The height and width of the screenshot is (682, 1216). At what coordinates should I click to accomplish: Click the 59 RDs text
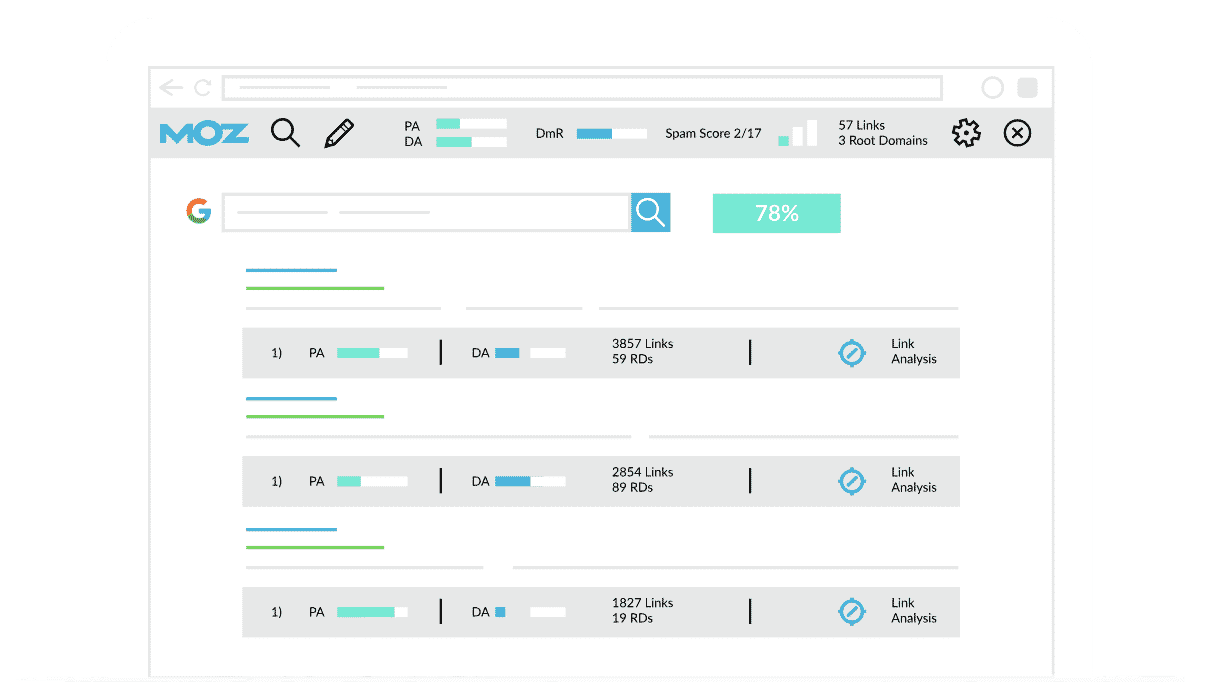click(x=632, y=359)
